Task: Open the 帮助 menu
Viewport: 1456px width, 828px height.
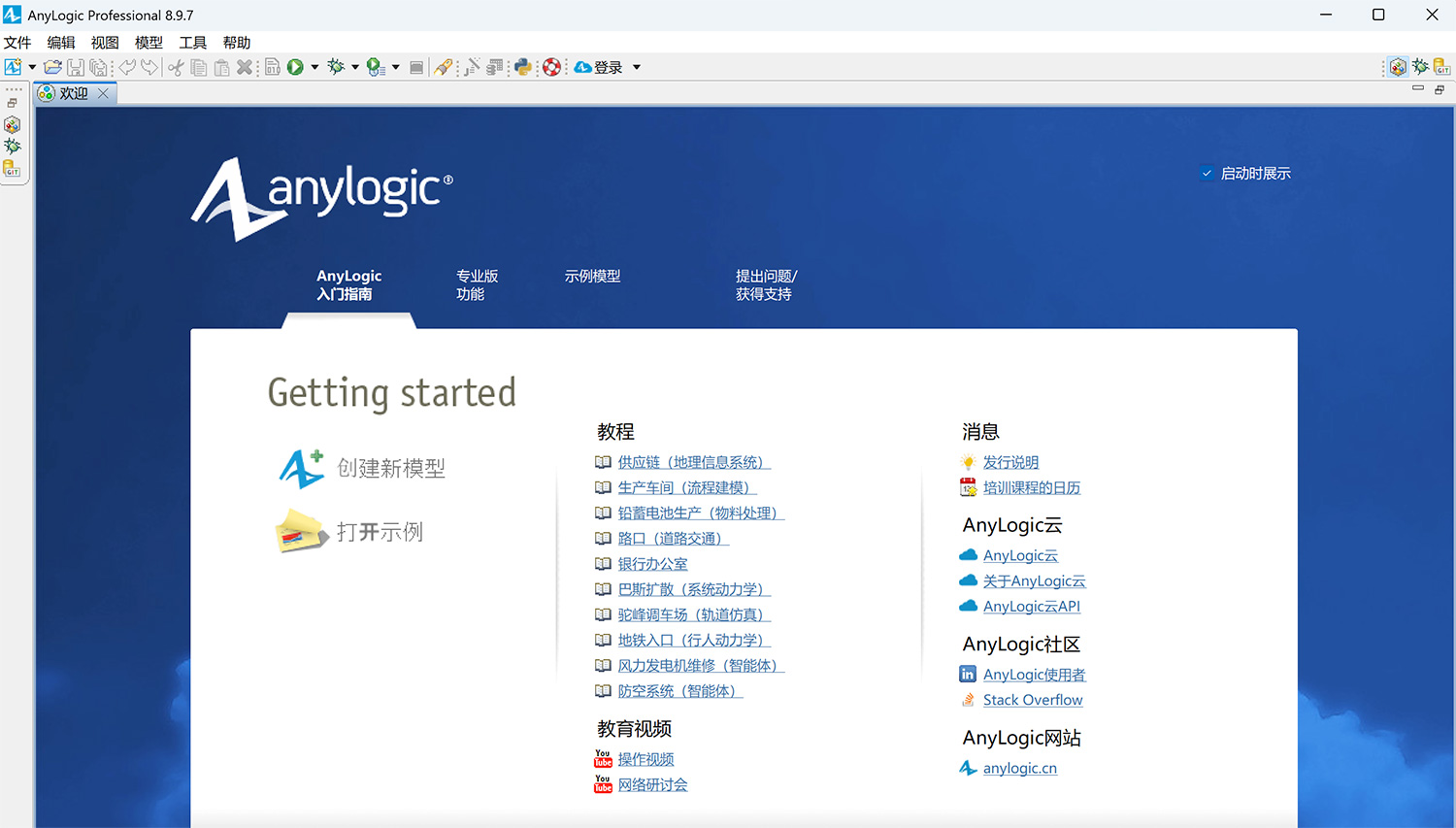Action: [x=237, y=43]
